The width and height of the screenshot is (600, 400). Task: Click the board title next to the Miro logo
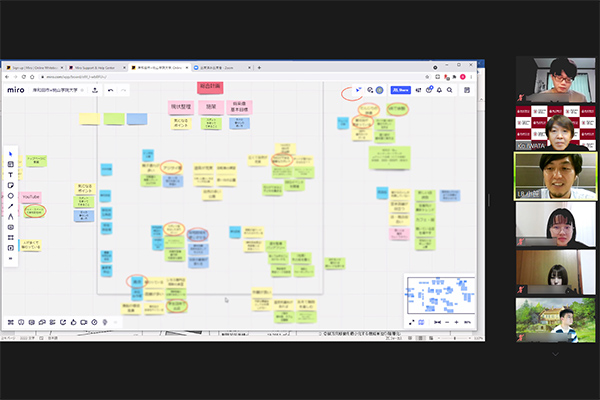pos(55,90)
